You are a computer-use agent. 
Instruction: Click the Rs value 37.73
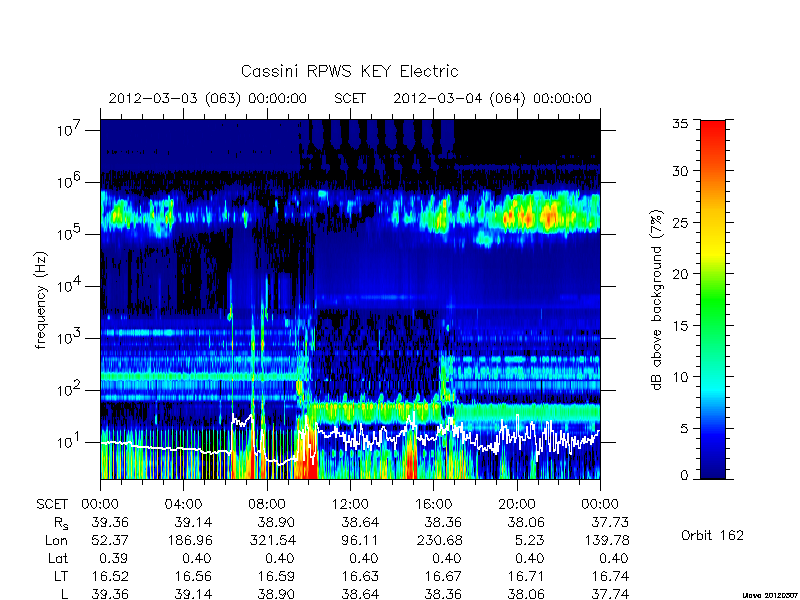610,522
